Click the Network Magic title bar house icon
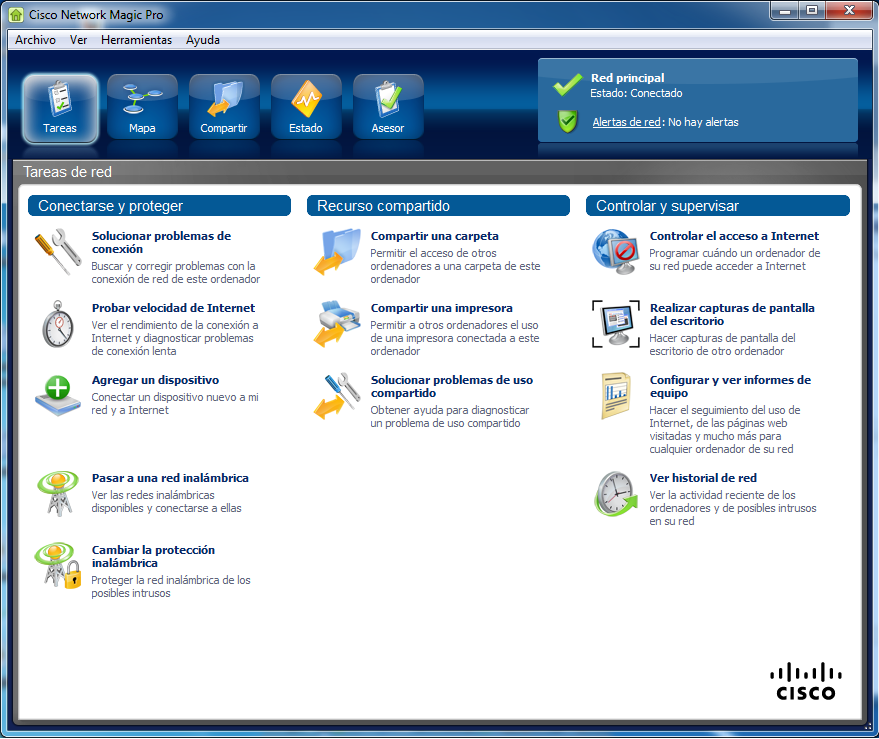879x739 pixels. pyautogui.click(x=16, y=15)
